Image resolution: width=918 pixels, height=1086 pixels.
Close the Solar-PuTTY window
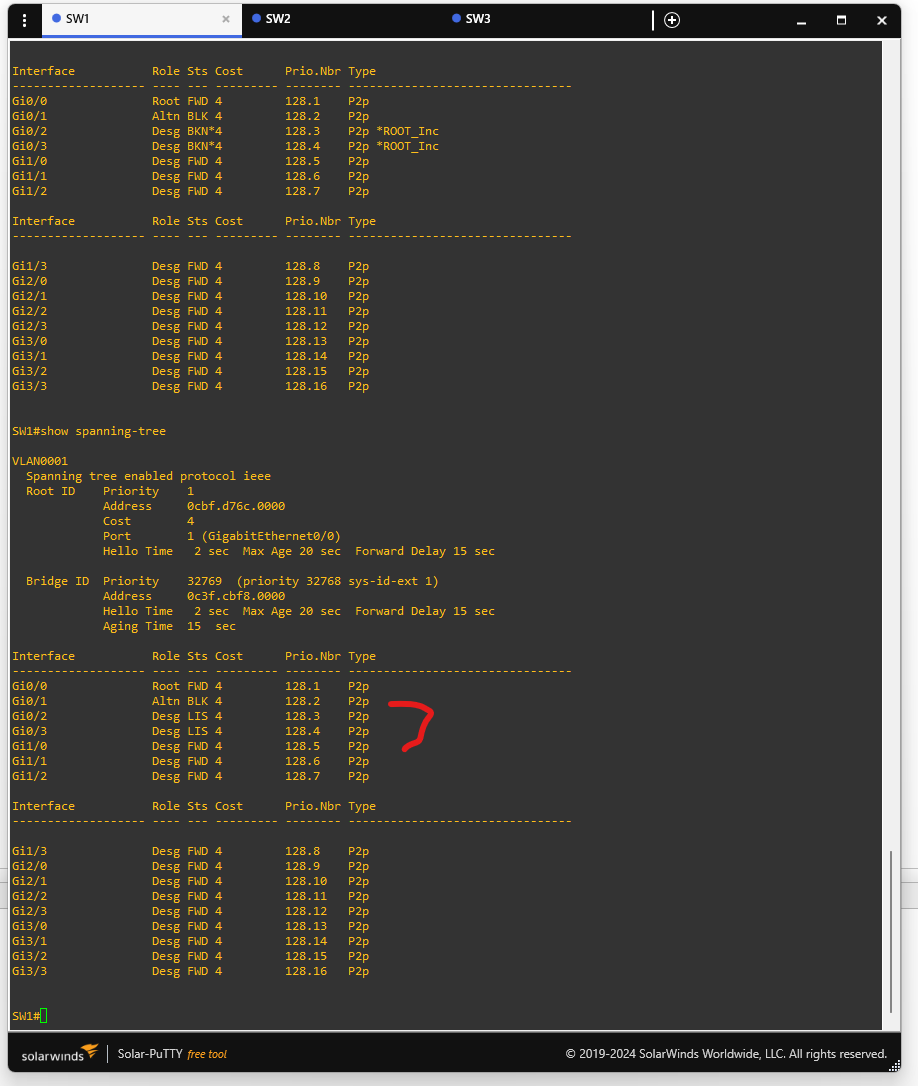click(882, 20)
